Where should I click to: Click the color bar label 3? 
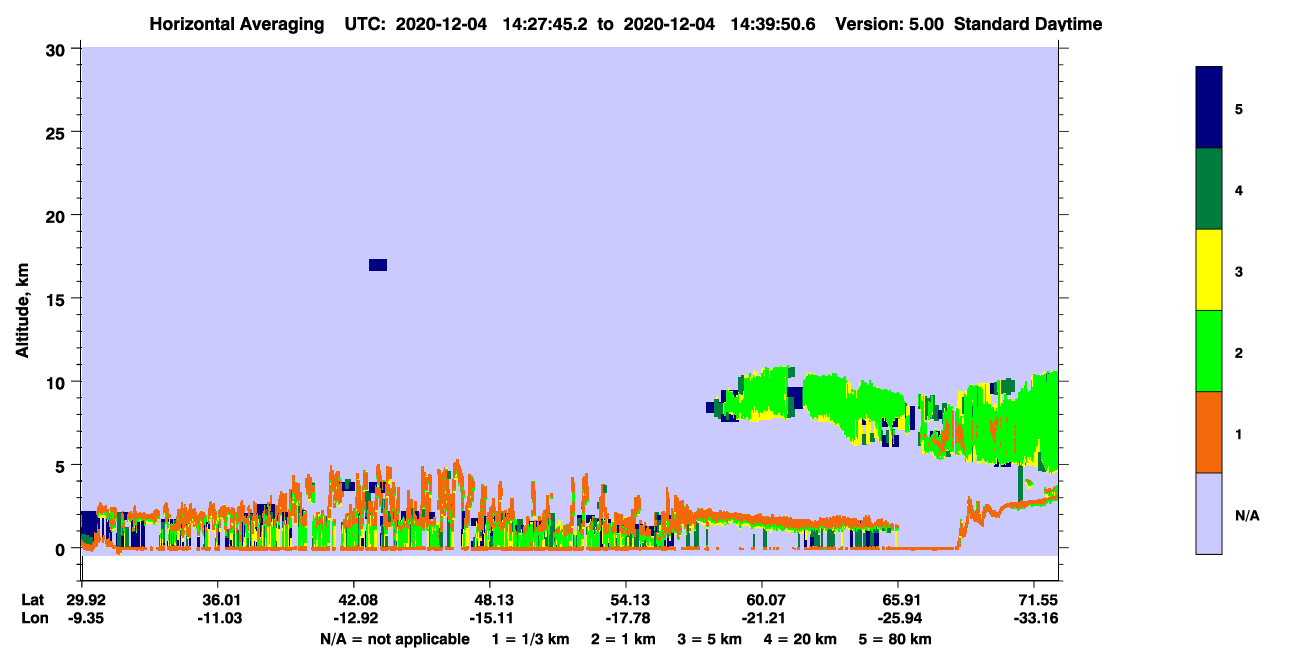(1239, 270)
